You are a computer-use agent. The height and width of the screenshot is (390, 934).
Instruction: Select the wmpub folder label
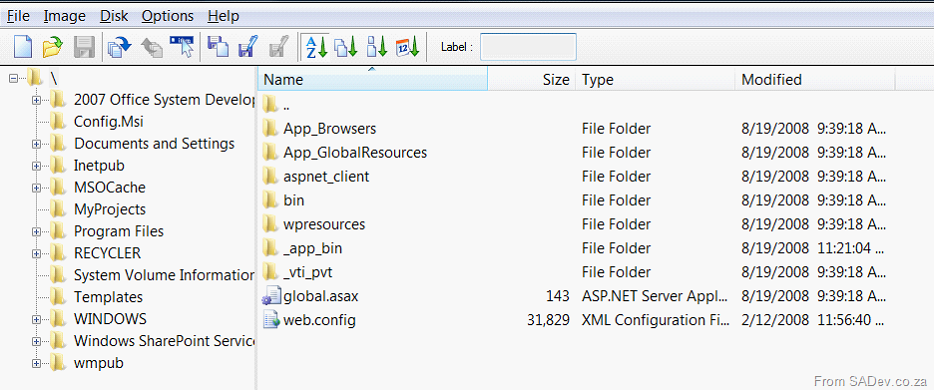(x=99, y=363)
